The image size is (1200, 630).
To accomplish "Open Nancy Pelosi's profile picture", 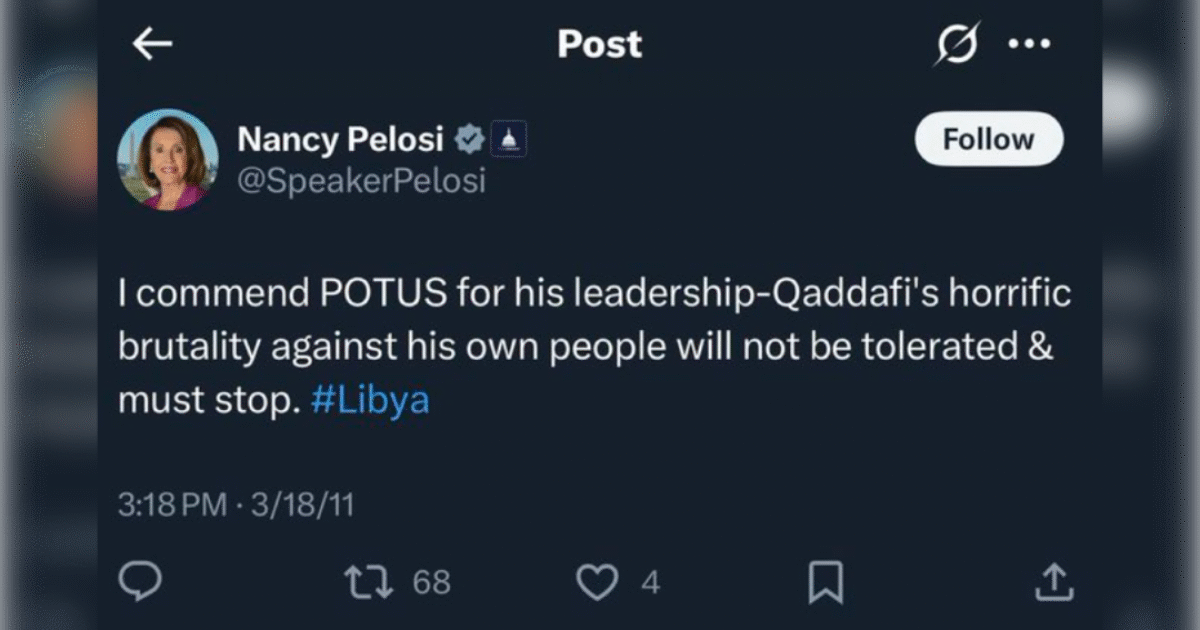I will pyautogui.click(x=168, y=159).
